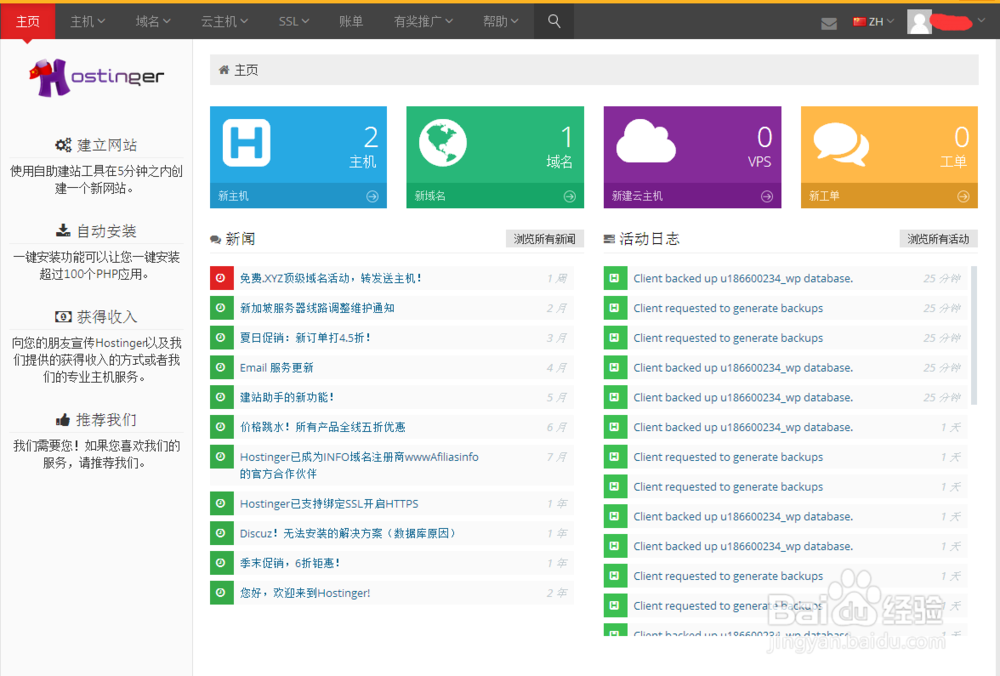Click the user avatar thumbnail in the top bar
The width and height of the screenshot is (1000, 676).
click(x=919, y=21)
